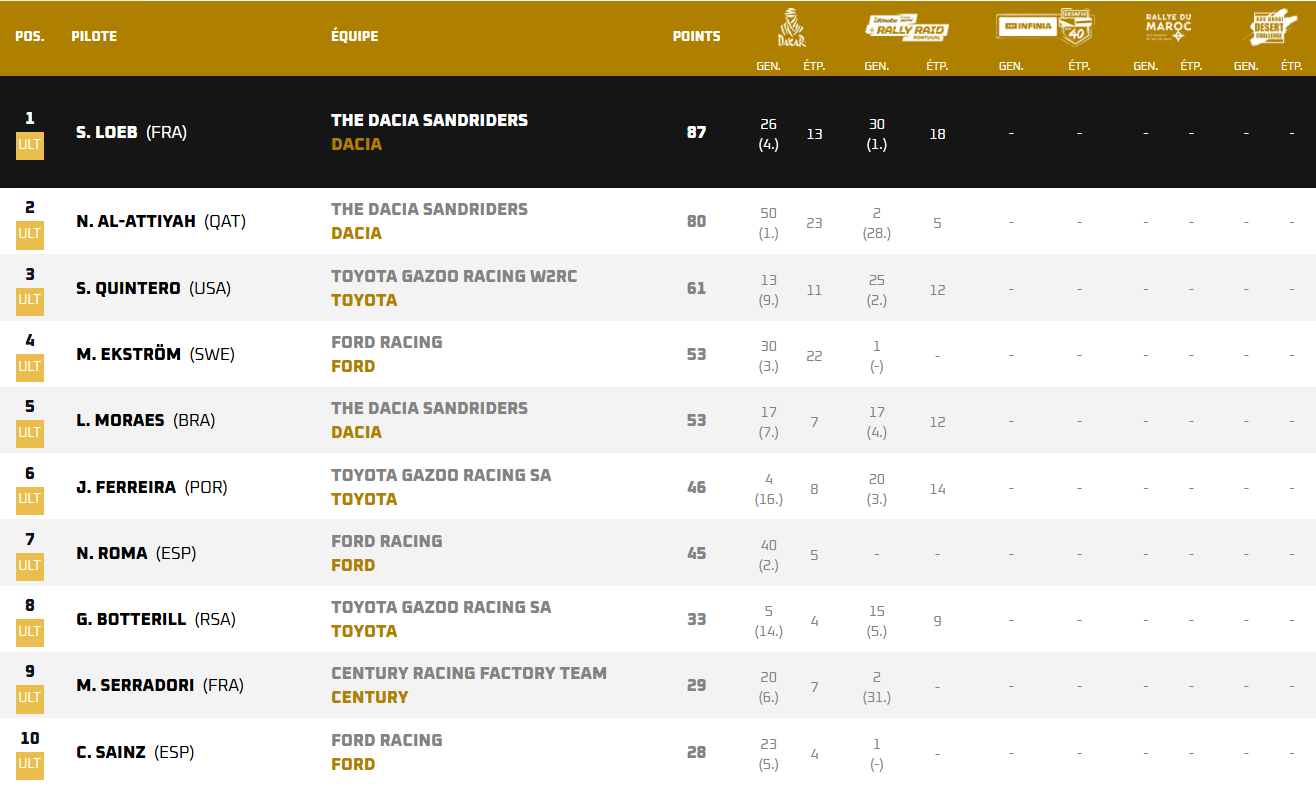Image resolution: width=1316 pixels, height=785 pixels.
Task: Click the ULT badge beside S. Loeb
Action: tap(30, 145)
